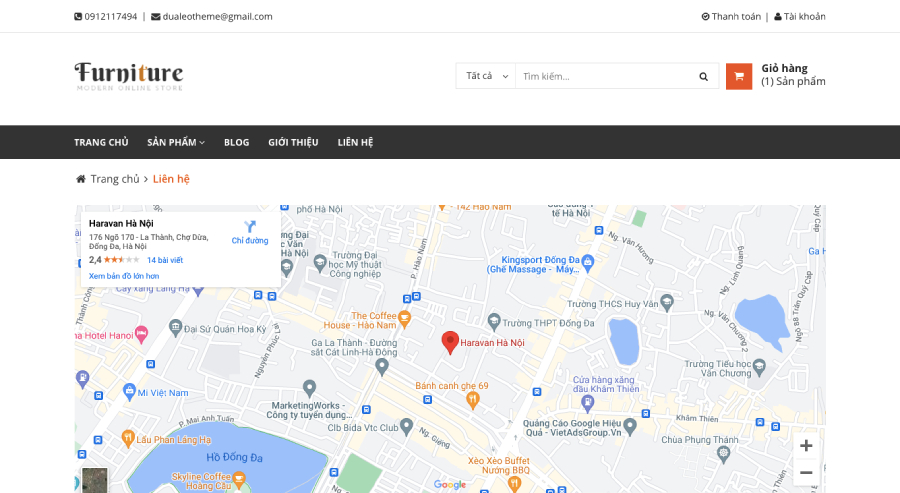
Task: Click the red Haravan Hà Nội map pin
Action: pos(450,343)
